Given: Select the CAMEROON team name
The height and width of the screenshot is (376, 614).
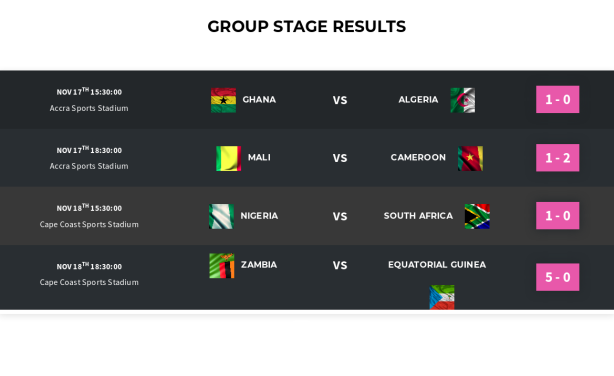Looking at the screenshot, I should [418, 157].
